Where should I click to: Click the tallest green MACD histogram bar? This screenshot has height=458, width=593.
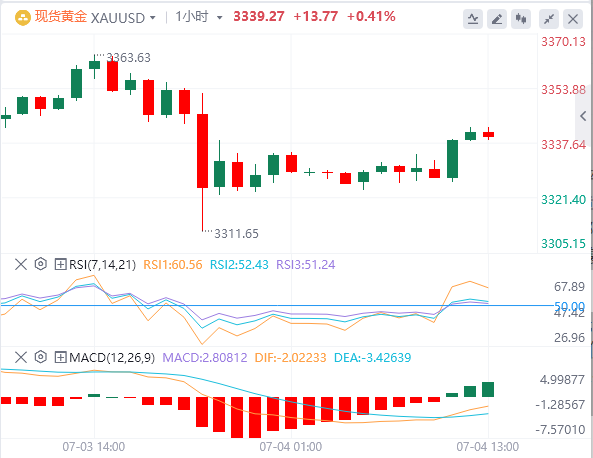[x=488, y=390]
